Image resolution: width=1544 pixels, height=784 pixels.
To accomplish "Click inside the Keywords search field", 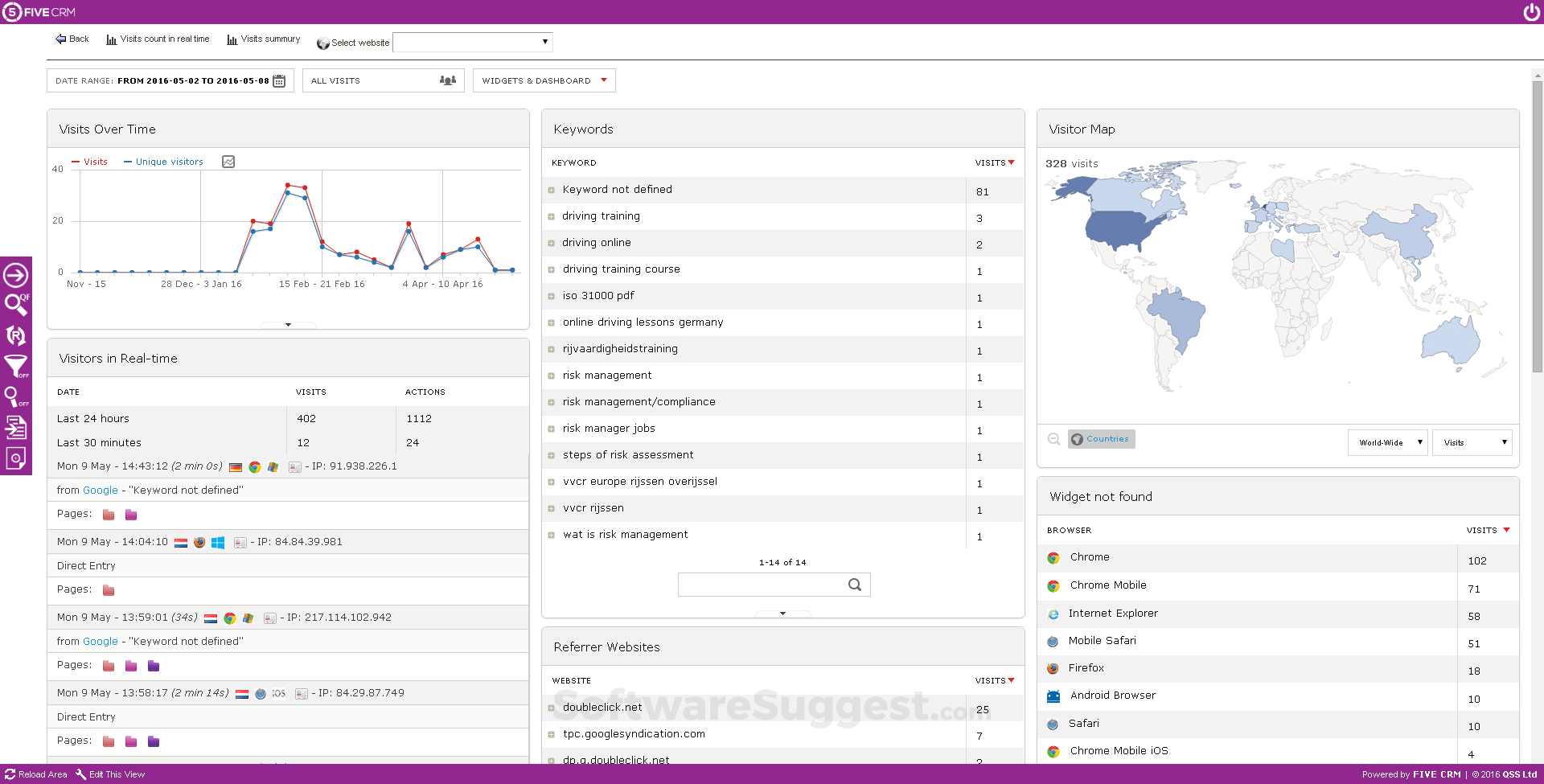I will [764, 585].
